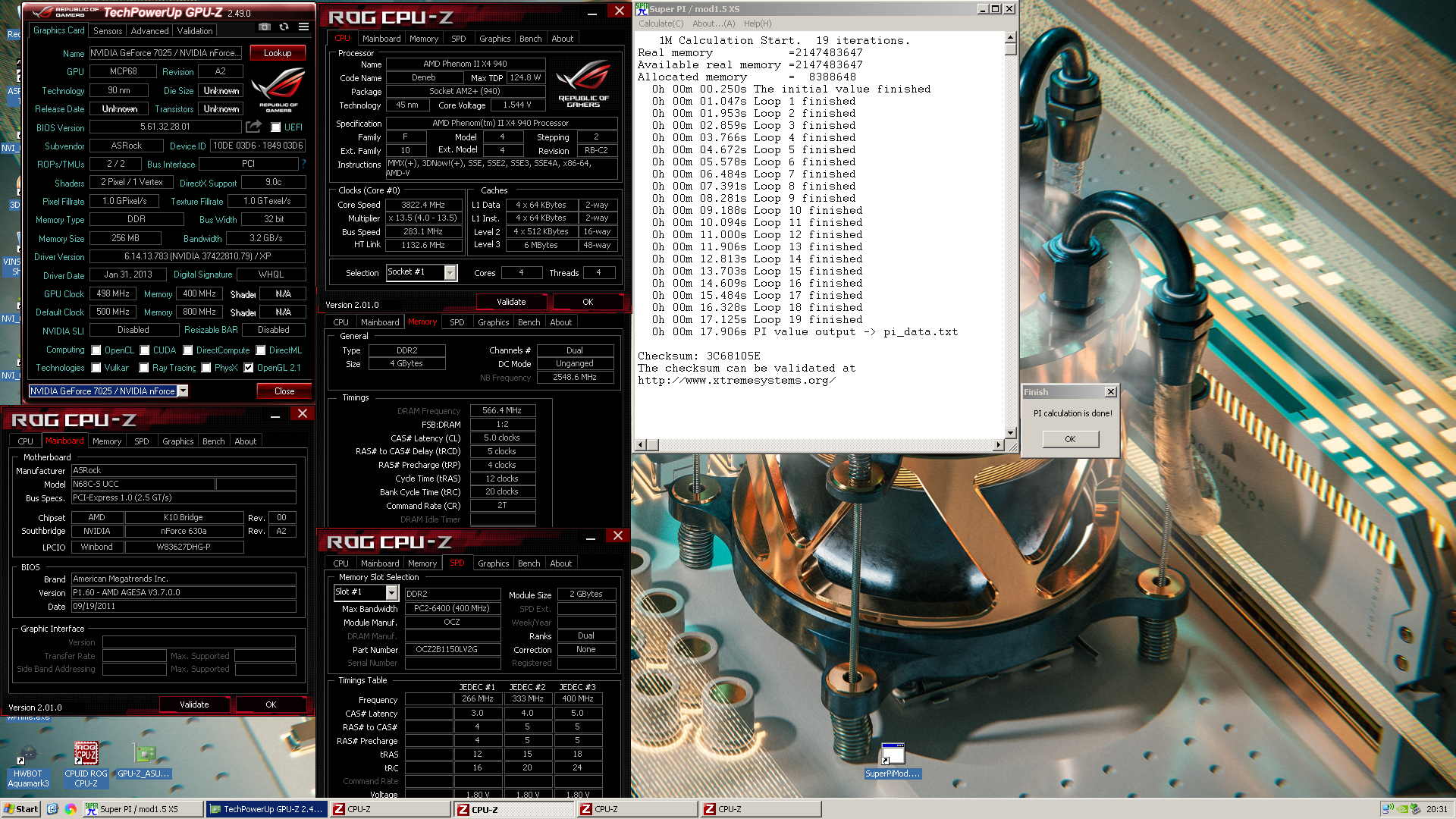The image size is (1456, 819).
Task: Click Super PI horizontal scrollbar left arrow
Action: [641, 444]
